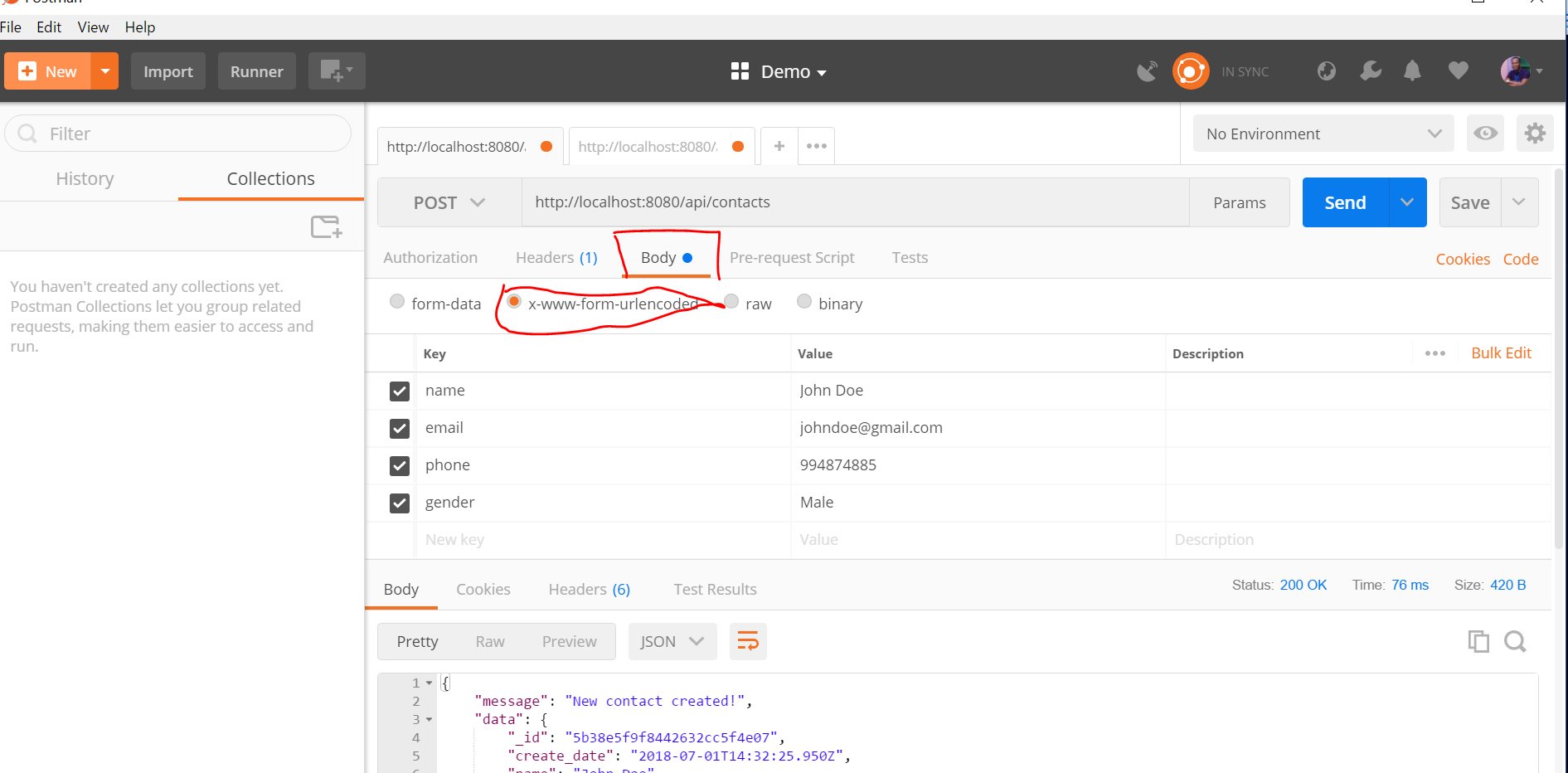Add a new request tab with plus
This screenshot has height=773, width=1568.
pyautogui.click(x=779, y=146)
